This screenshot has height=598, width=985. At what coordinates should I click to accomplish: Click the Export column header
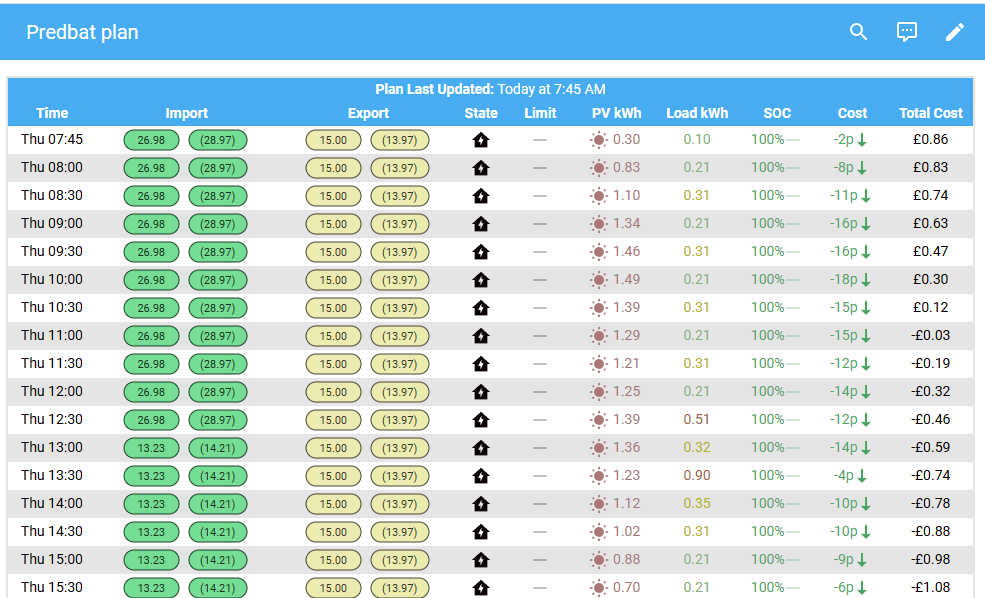[x=368, y=113]
